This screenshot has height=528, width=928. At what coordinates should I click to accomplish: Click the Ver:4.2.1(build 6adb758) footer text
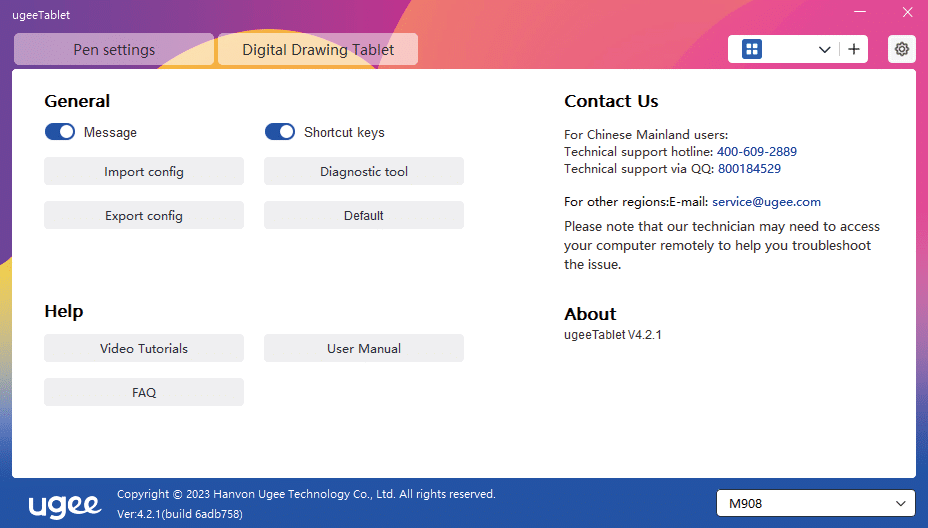click(x=180, y=514)
